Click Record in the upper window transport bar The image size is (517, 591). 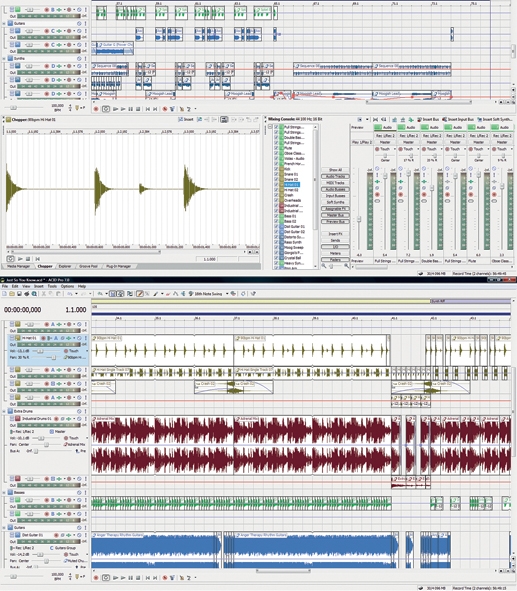point(96,109)
